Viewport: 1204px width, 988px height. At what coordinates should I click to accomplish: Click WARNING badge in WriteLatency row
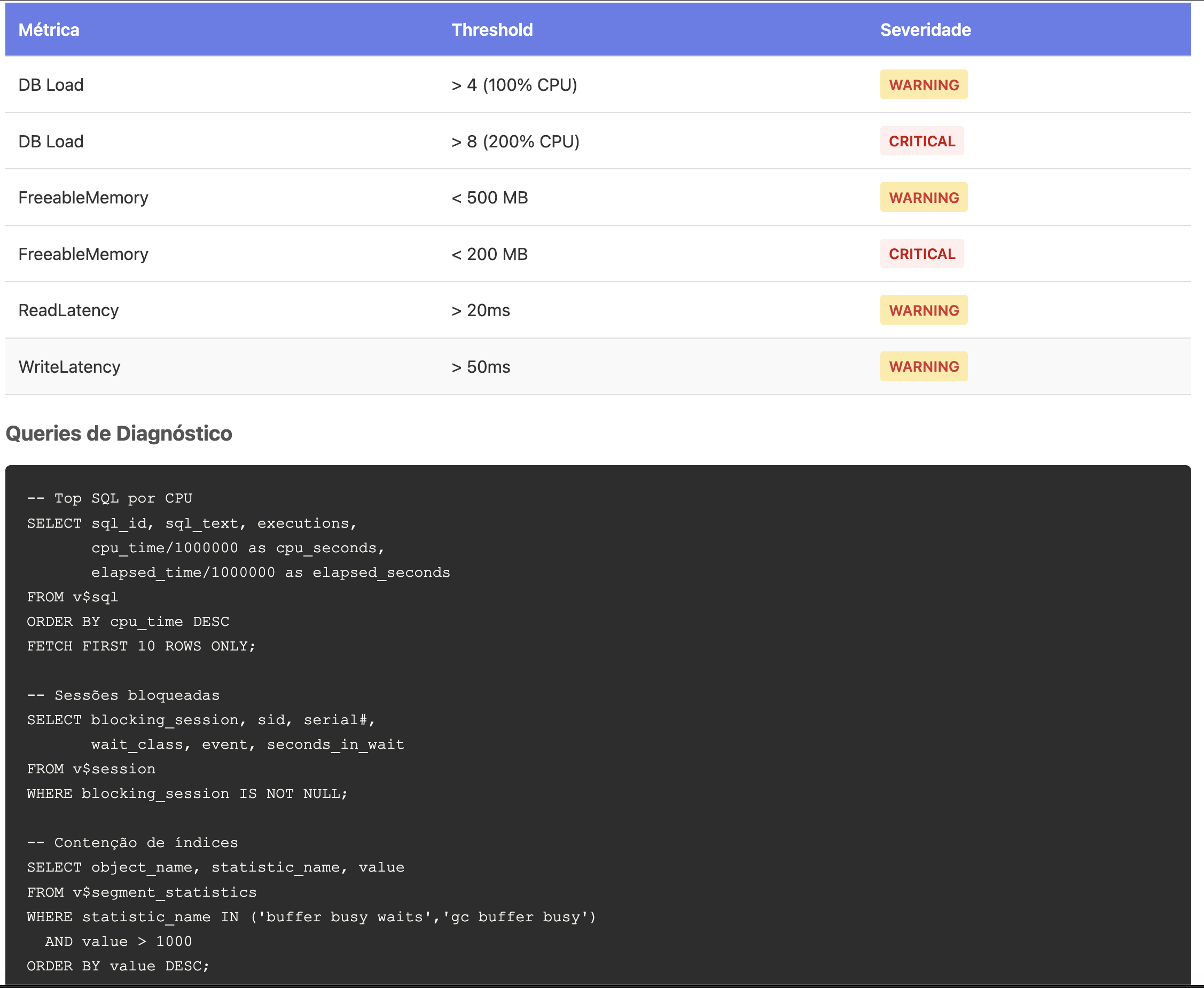[x=924, y=366]
